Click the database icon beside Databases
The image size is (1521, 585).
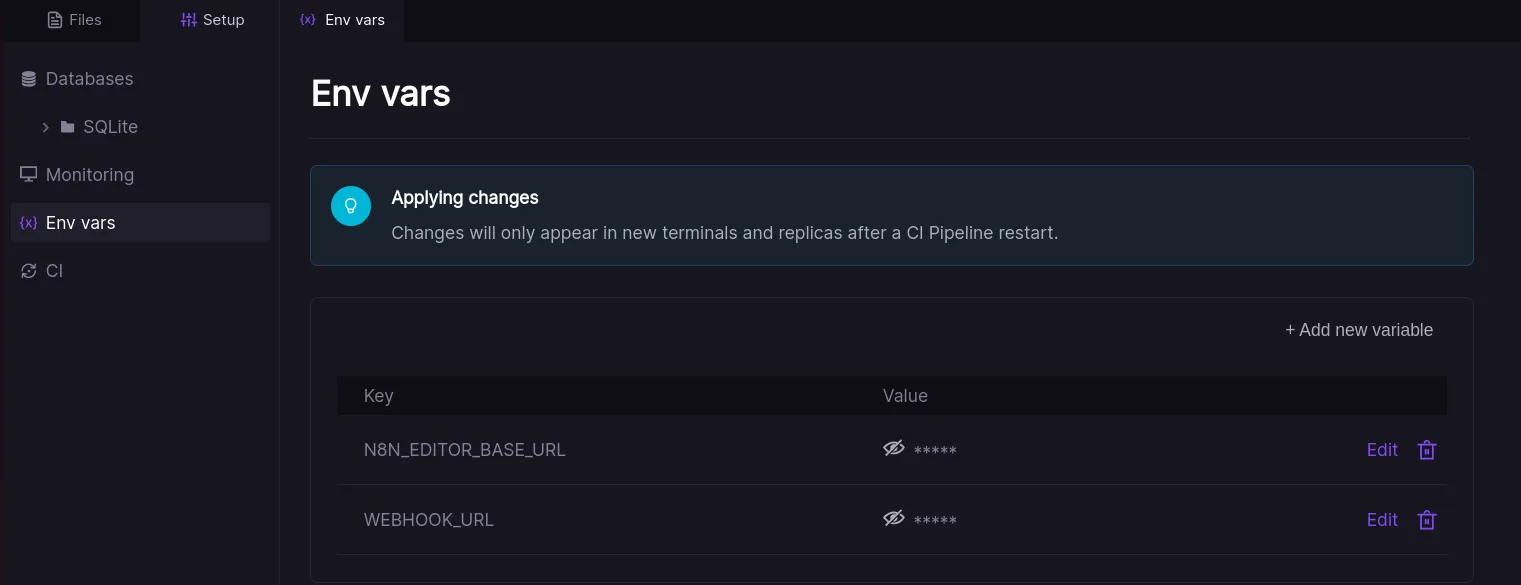(28, 79)
